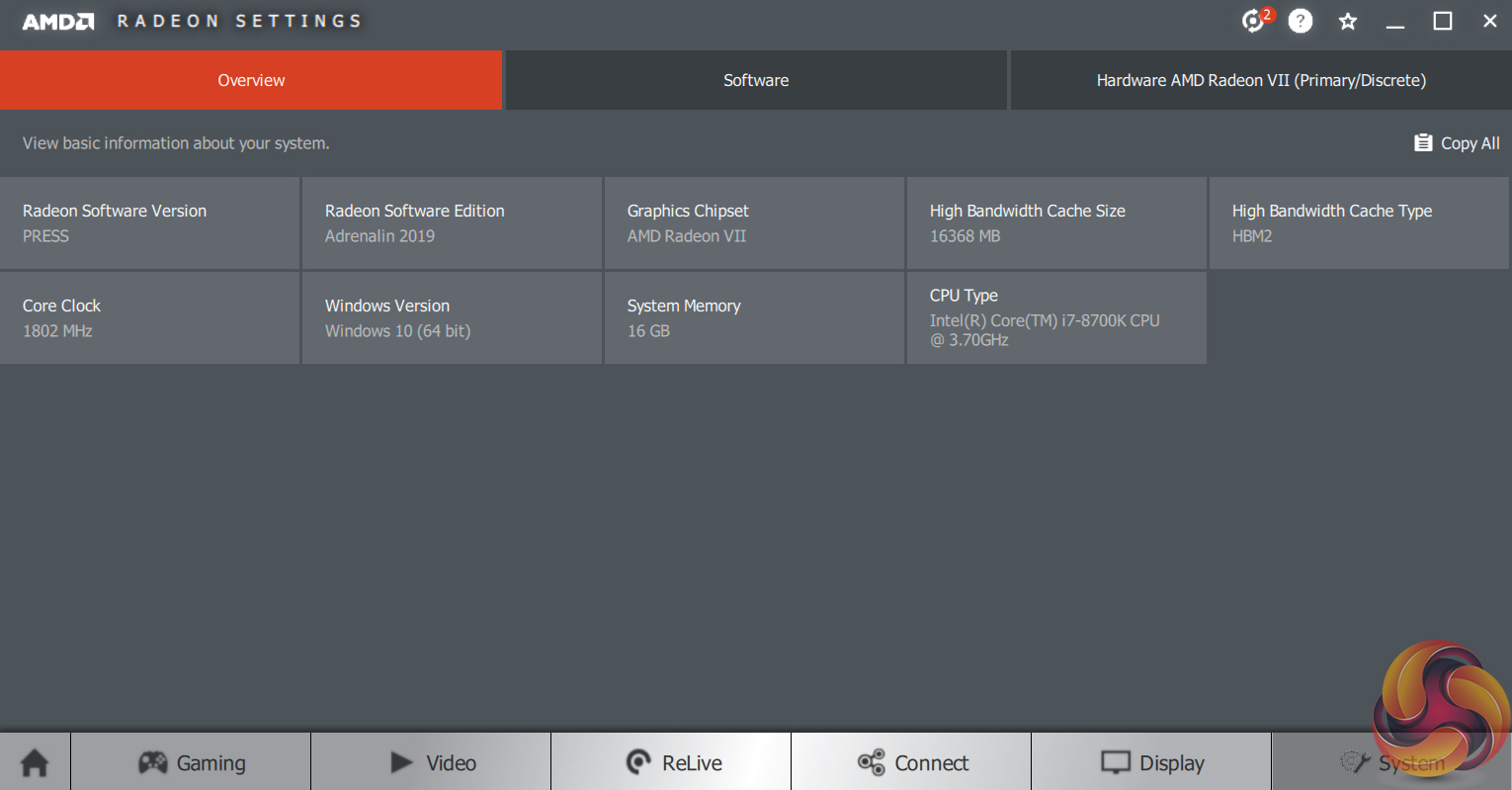Switch to the Software tab
The width and height of the screenshot is (1512, 790).
(756, 80)
